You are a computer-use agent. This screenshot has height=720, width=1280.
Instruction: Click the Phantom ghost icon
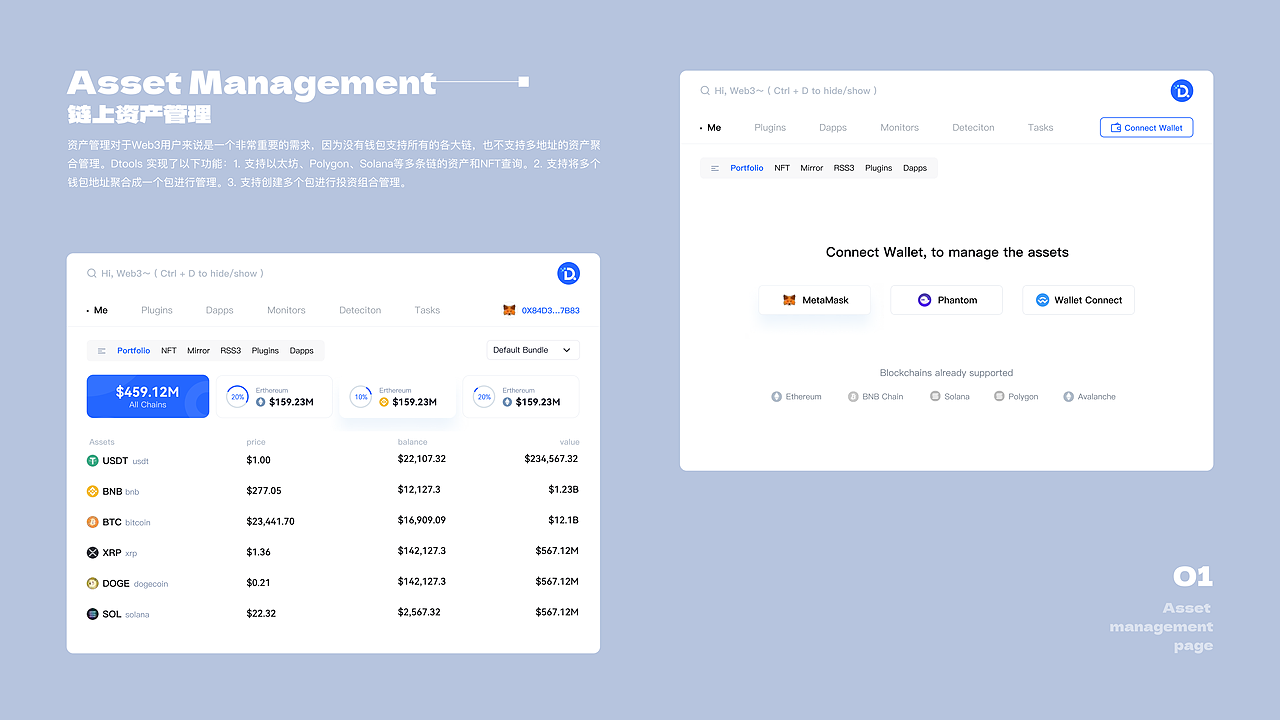pyautogui.click(x=925, y=300)
